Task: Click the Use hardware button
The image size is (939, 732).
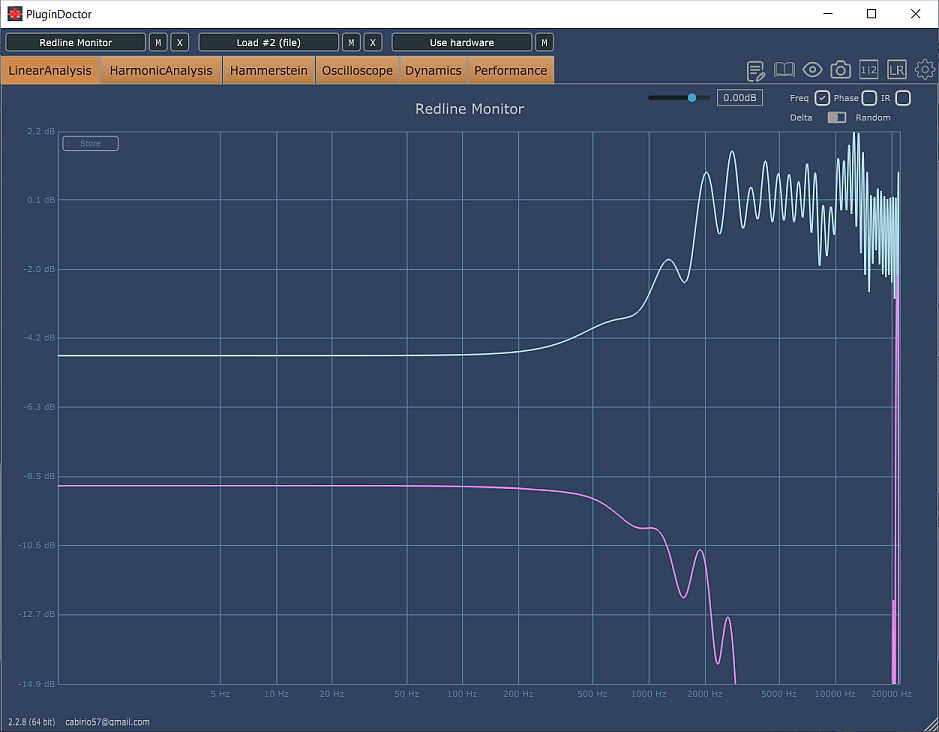Action: click(462, 43)
